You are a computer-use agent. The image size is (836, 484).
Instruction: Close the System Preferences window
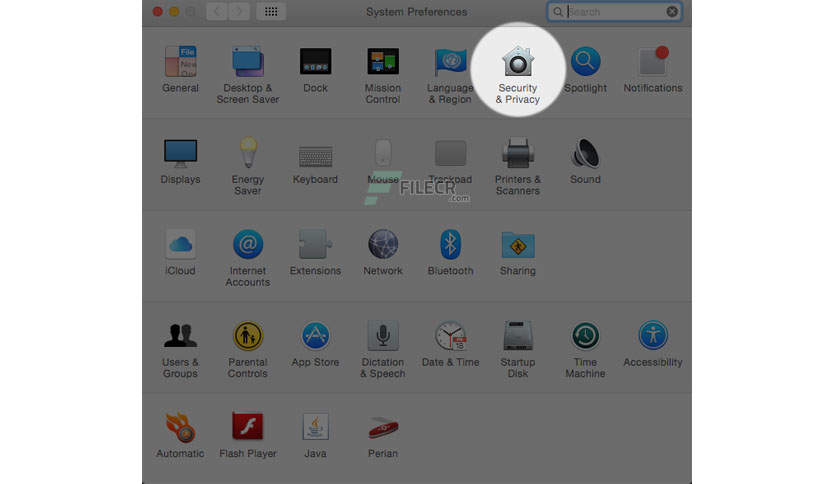(x=158, y=12)
